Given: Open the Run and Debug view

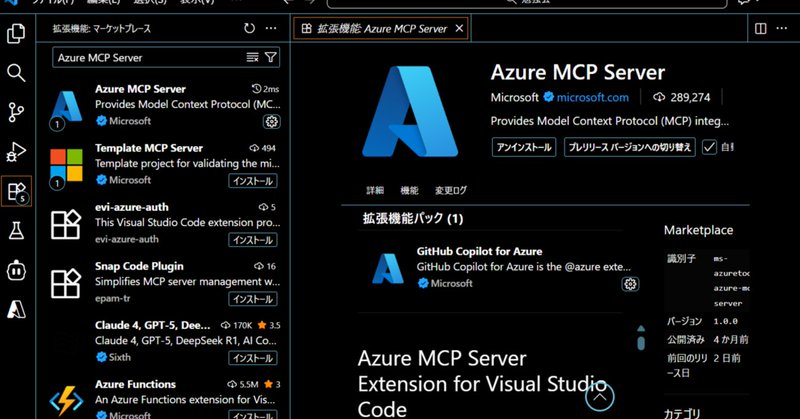Looking at the screenshot, I should pyautogui.click(x=16, y=152).
